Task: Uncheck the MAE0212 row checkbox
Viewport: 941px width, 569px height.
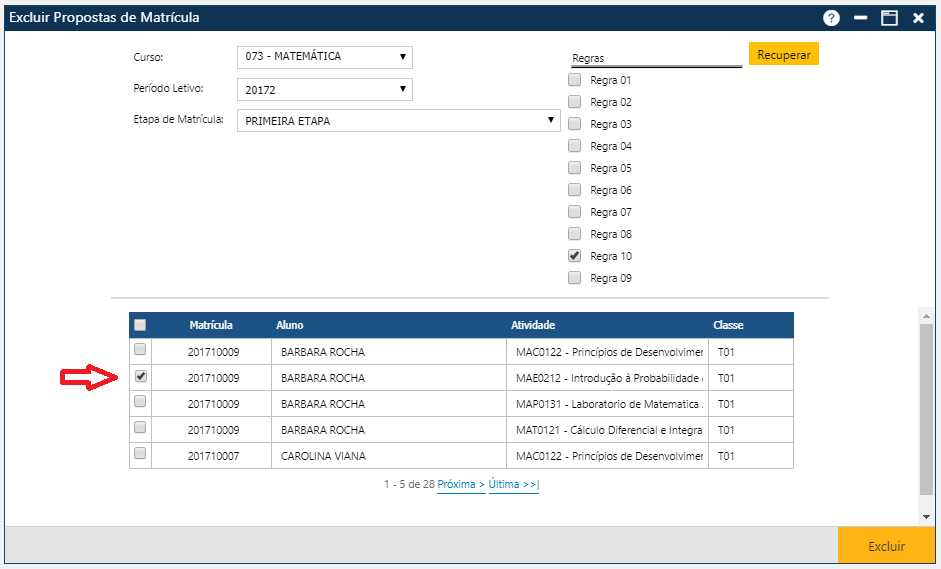Action: pyautogui.click(x=141, y=377)
